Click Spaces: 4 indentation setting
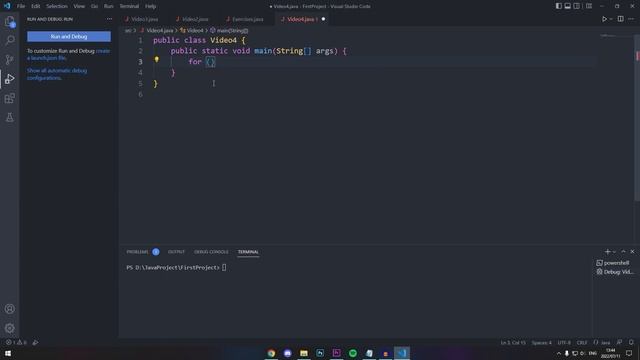Viewport: 640px width, 360px height. pos(541,342)
